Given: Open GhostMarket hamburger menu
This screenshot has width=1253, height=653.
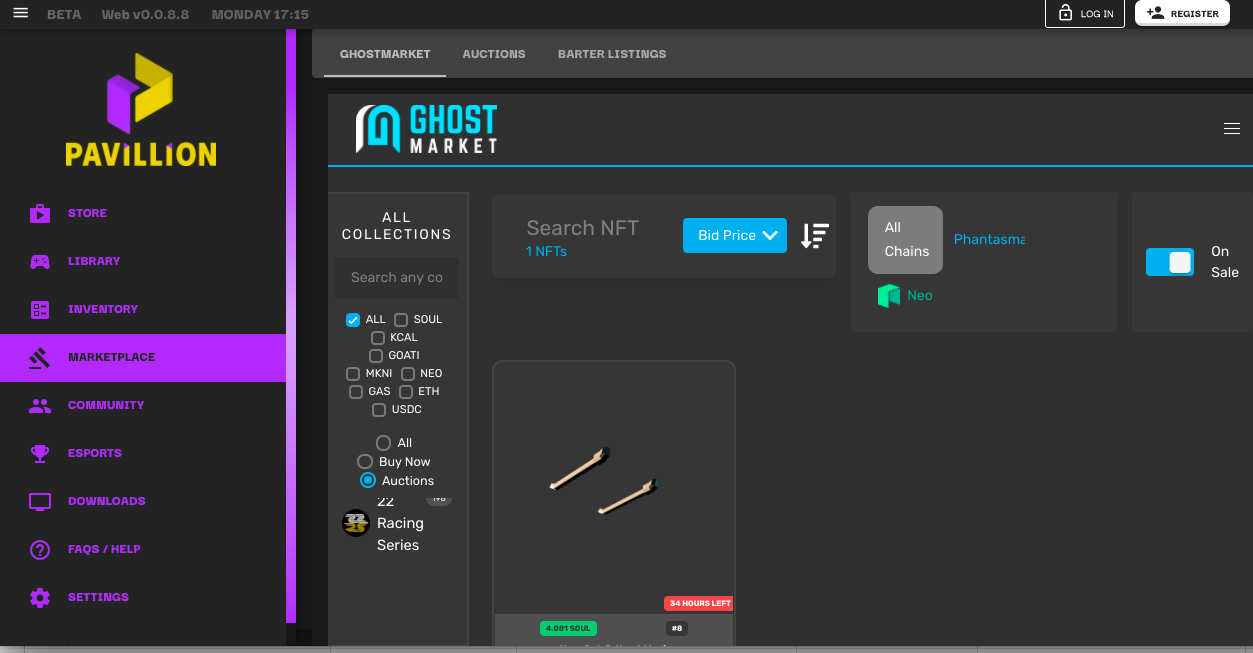Looking at the screenshot, I should point(1232,129).
